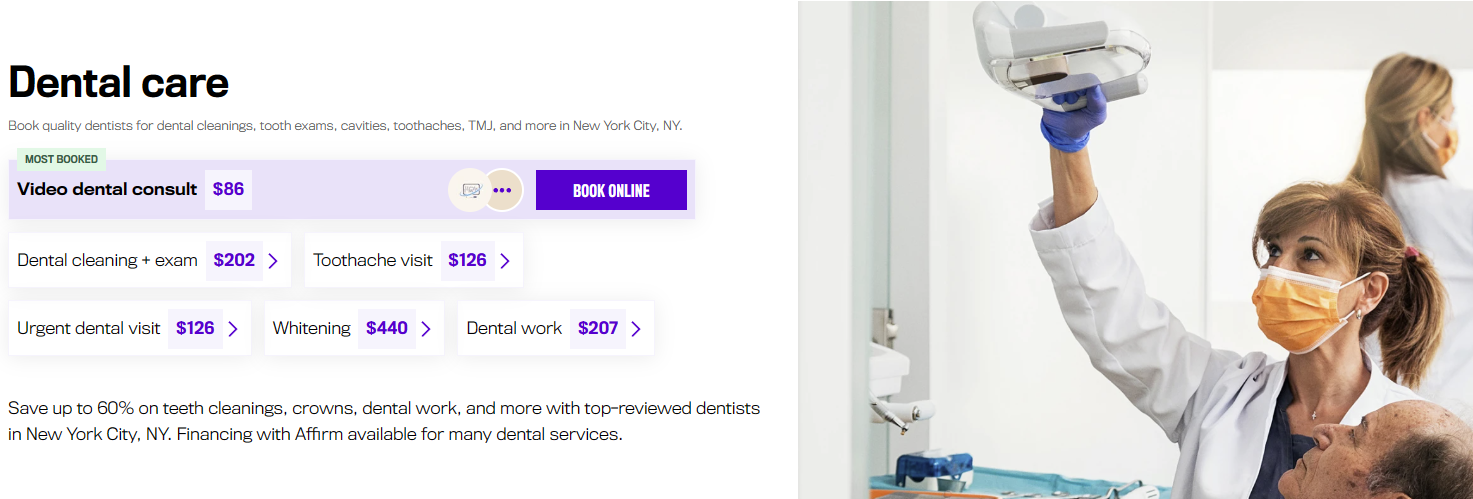The height and width of the screenshot is (499, 1473).
Task: Expand the Dental cleaning + exam arrow
Action: coord(273,261)
